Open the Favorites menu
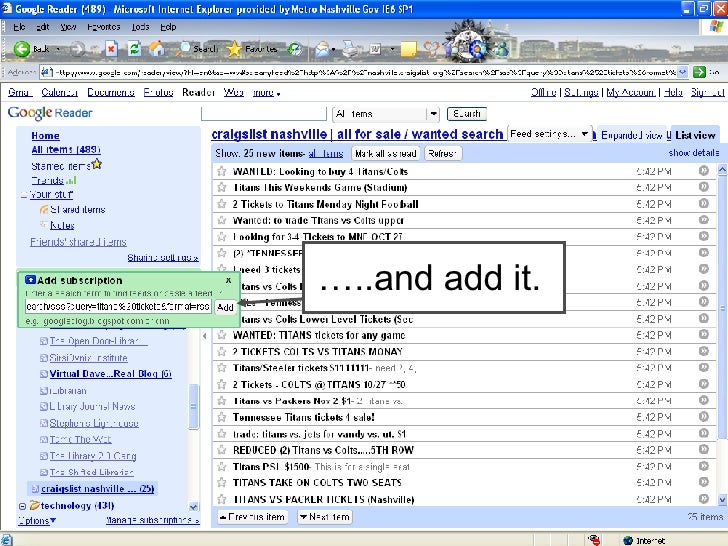Image resolution: width=728 pixels, height=546 pixels. 104,27
